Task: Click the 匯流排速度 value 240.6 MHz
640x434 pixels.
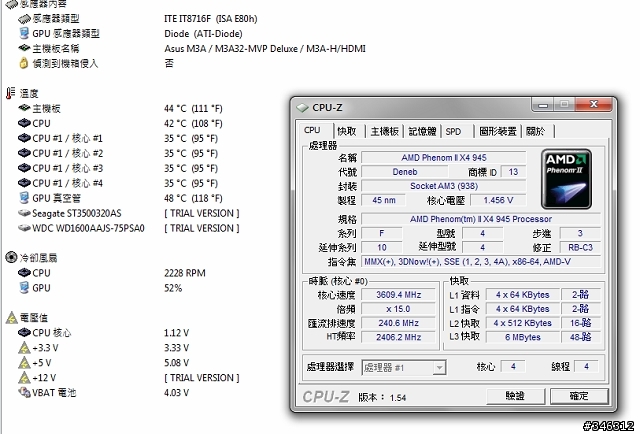Action: point(399,323)
